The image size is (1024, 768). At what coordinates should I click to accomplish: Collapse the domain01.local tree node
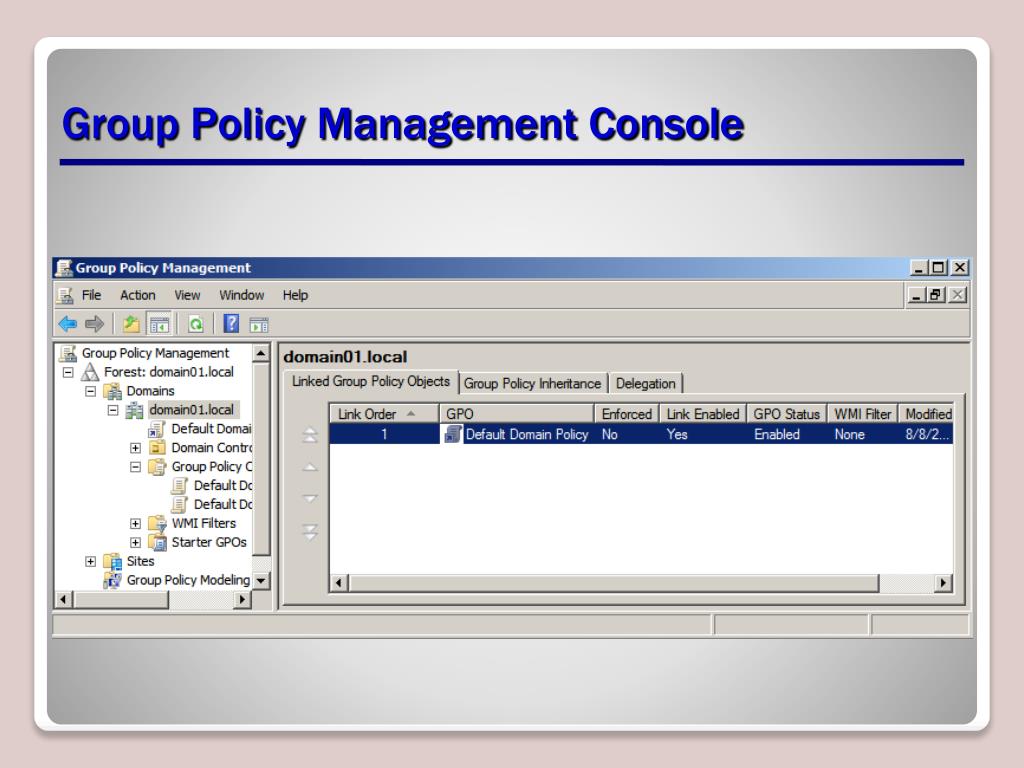(113, 410)
